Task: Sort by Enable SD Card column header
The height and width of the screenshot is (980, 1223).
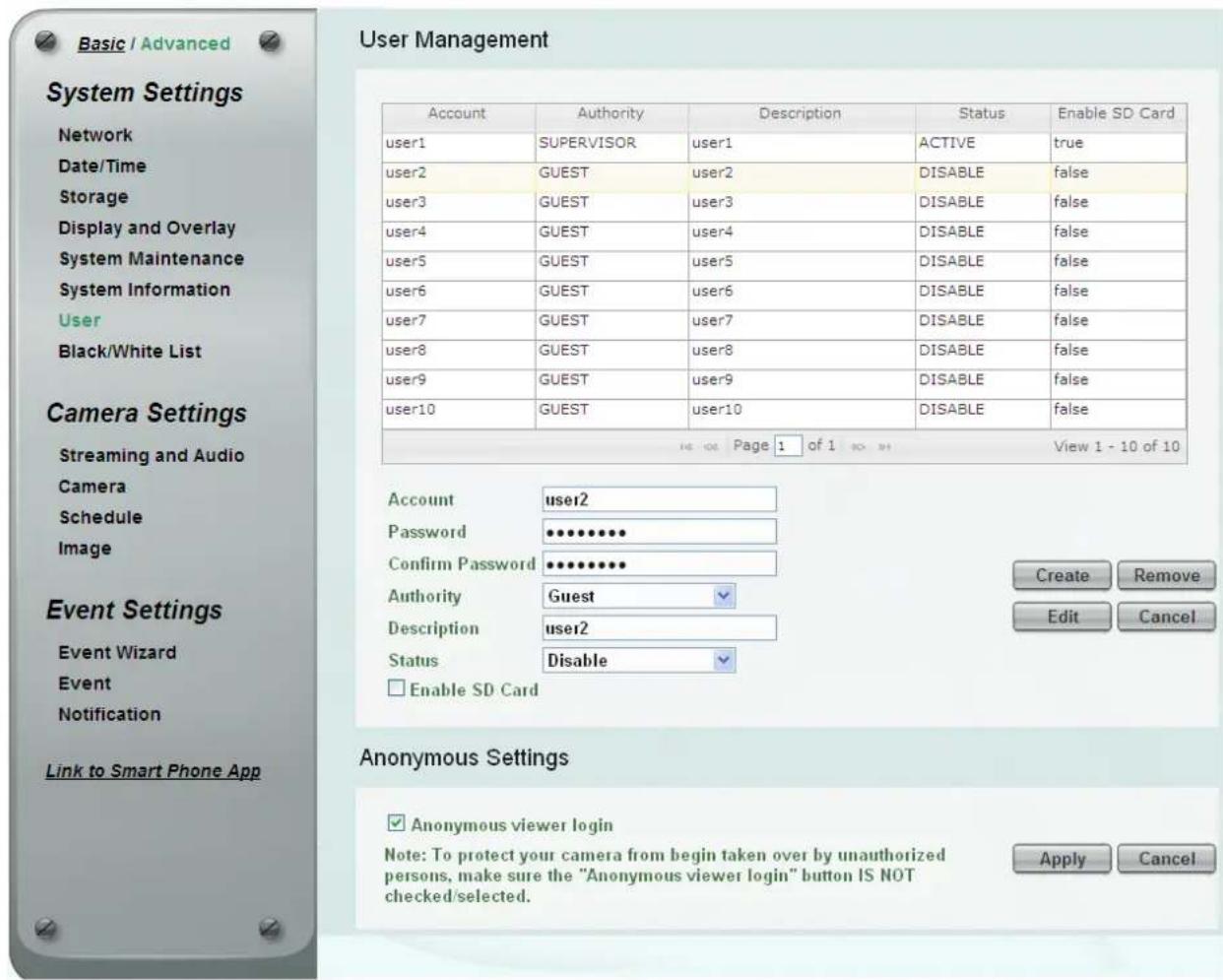Action: (x=1117, y=114)
